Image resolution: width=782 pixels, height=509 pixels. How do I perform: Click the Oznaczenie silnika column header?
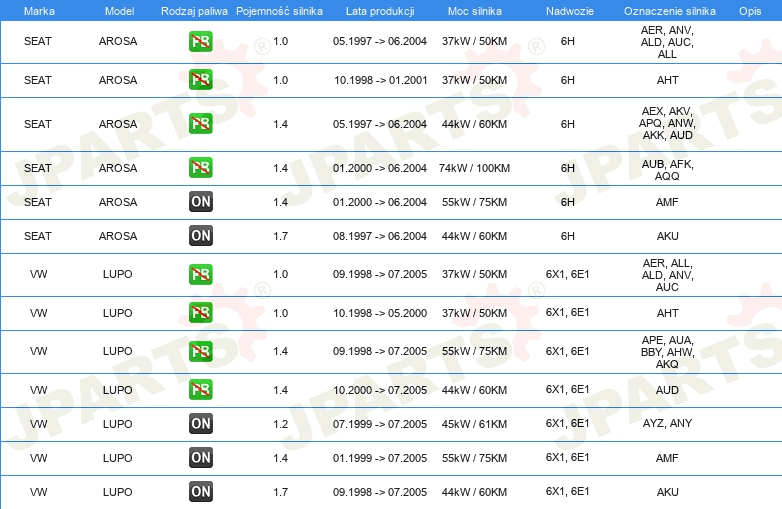[670, 11]
